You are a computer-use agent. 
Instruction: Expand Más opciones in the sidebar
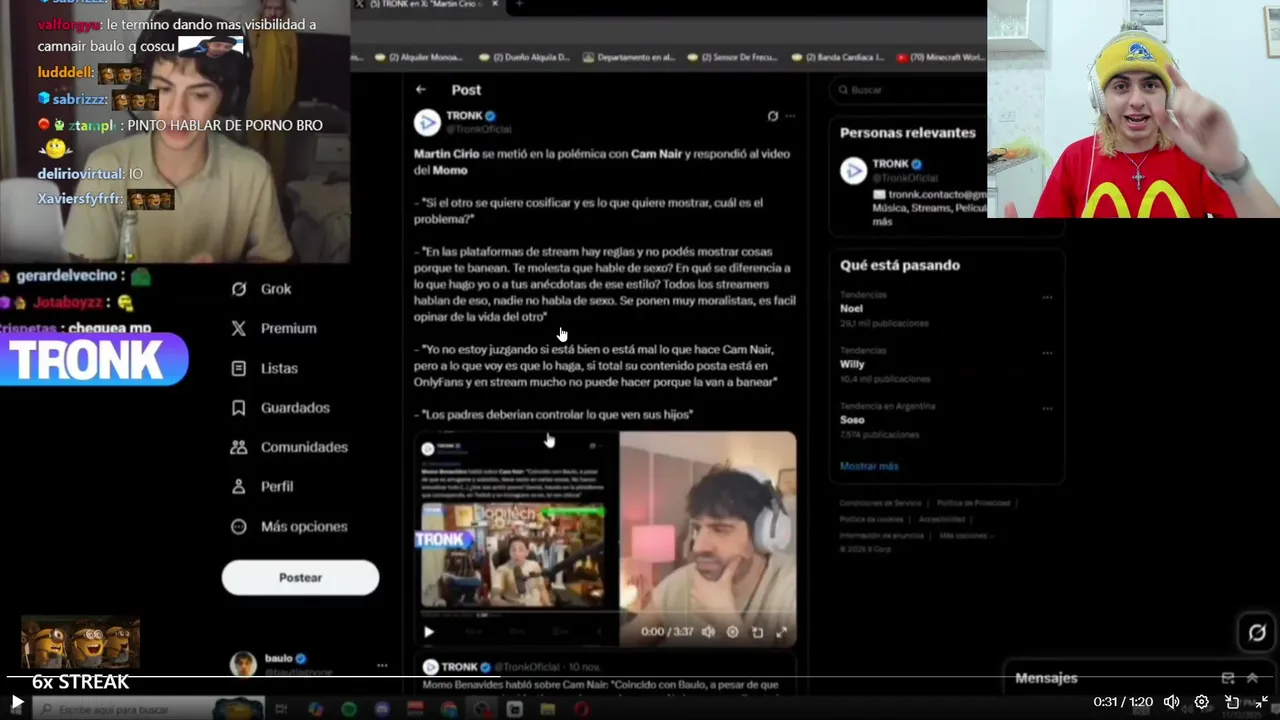point(289,526)
